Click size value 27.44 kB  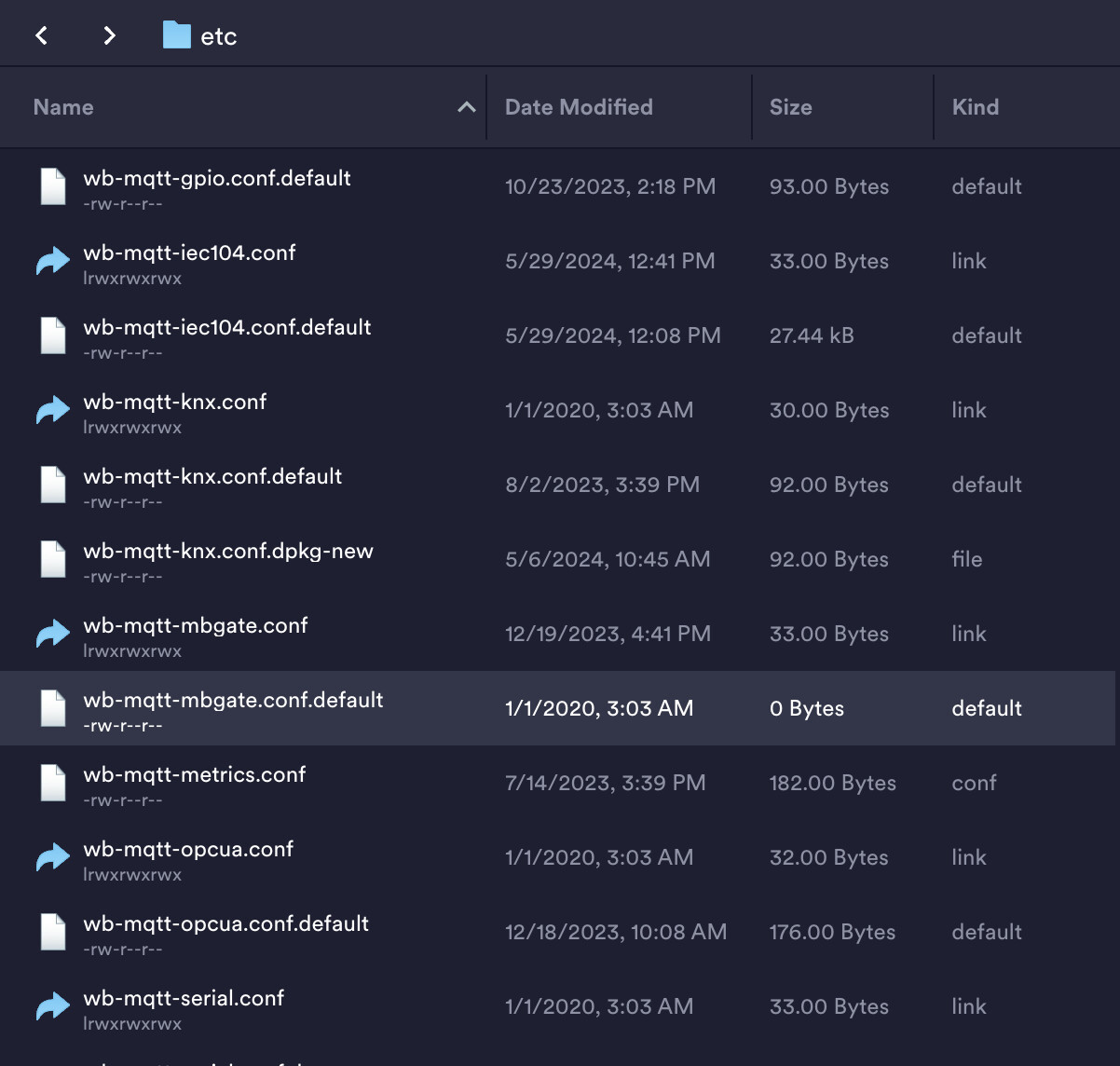[812, 335]
